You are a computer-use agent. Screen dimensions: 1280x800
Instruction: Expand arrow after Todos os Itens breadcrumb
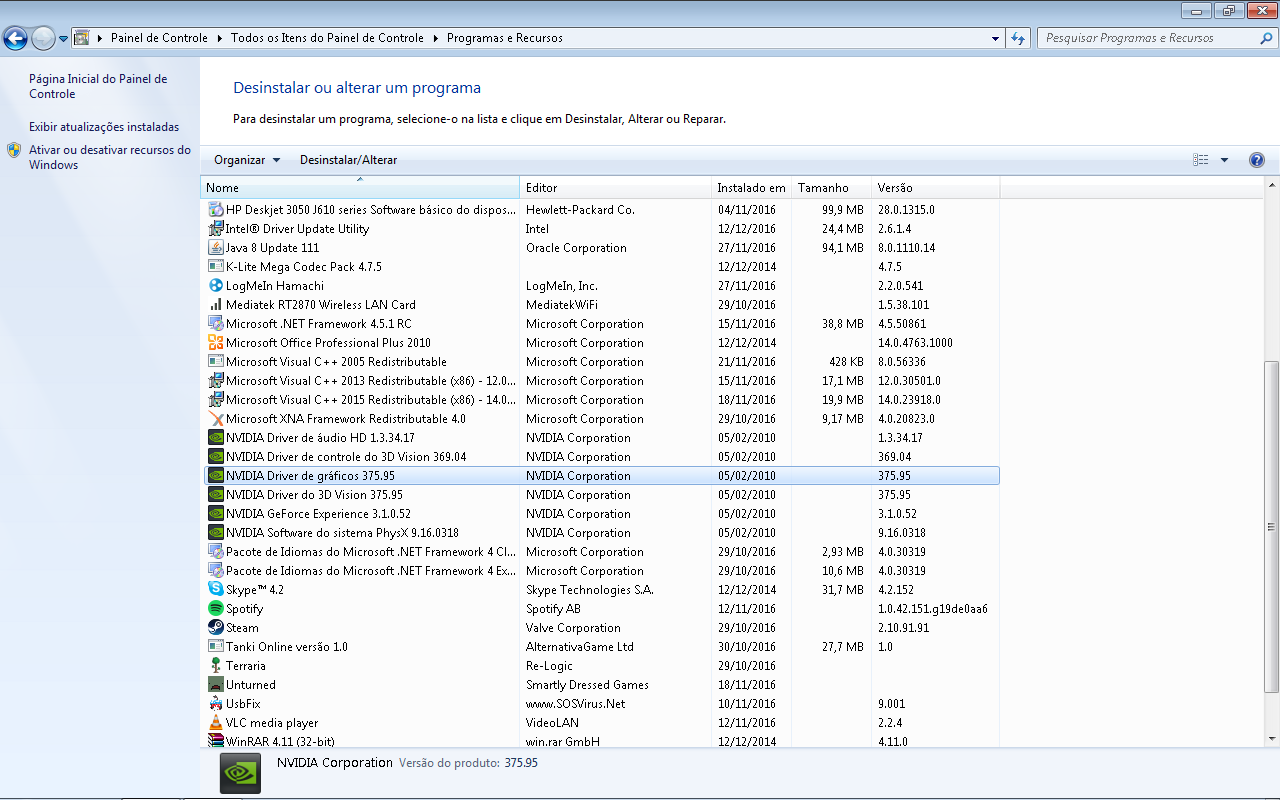[435, 38]
